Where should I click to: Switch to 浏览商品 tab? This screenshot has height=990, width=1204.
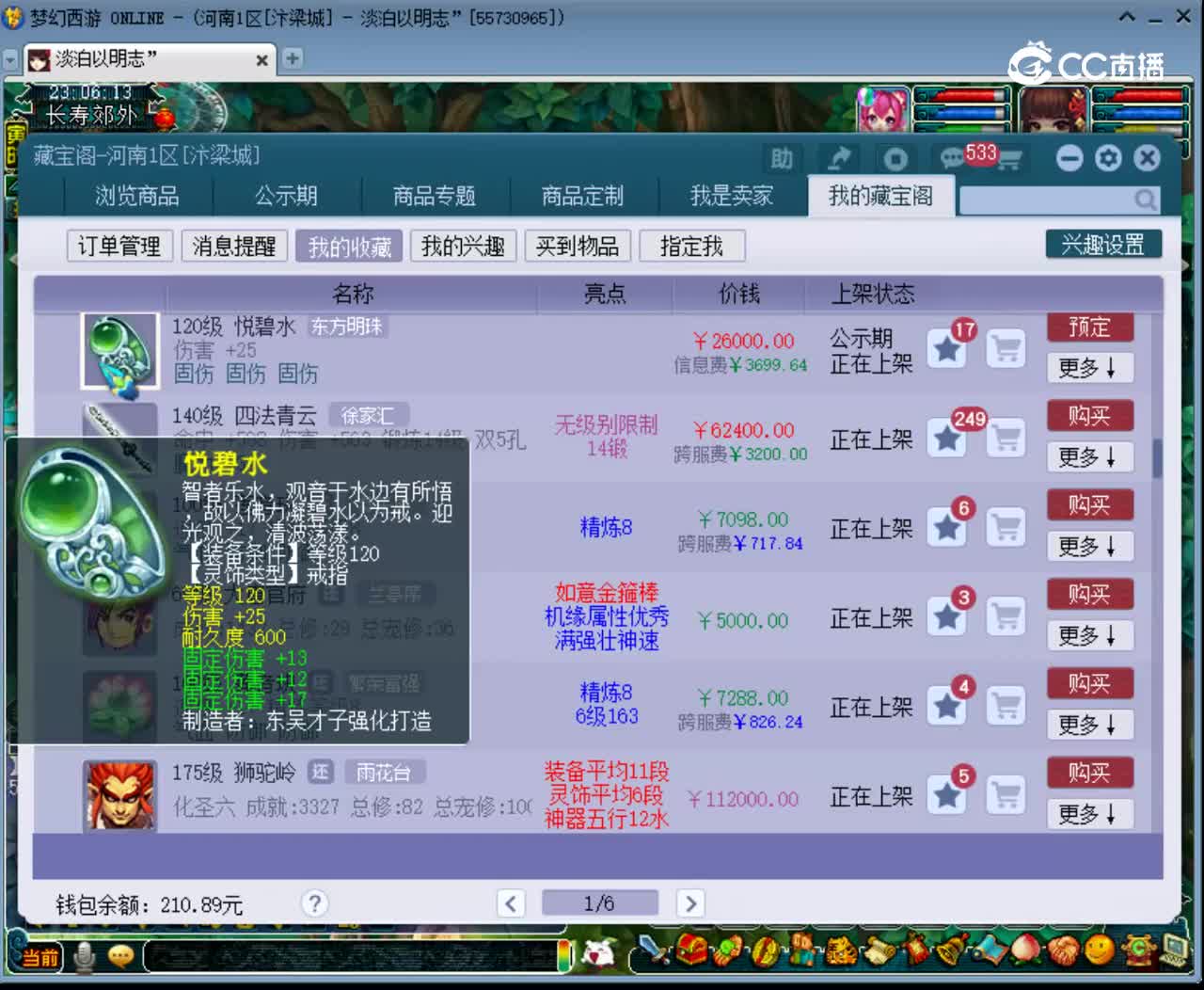click(137, 196)
